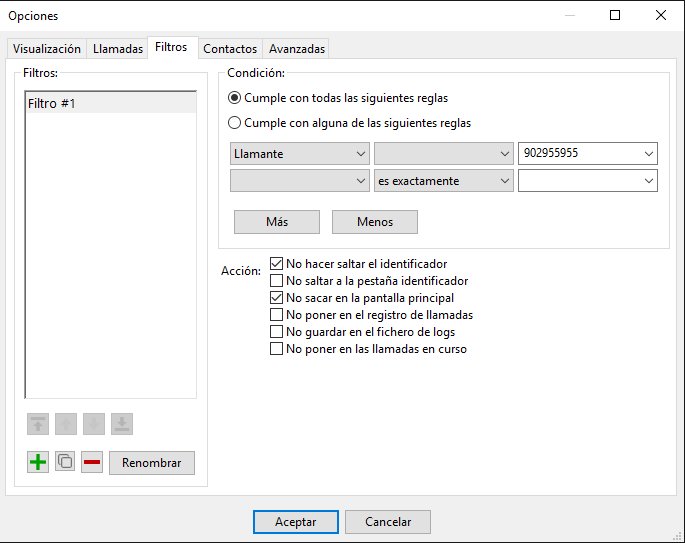Click the red minus remove filter icon
The width and height of the screenshot is (685, 543).
pyautogui.click(x=92, y=463)
